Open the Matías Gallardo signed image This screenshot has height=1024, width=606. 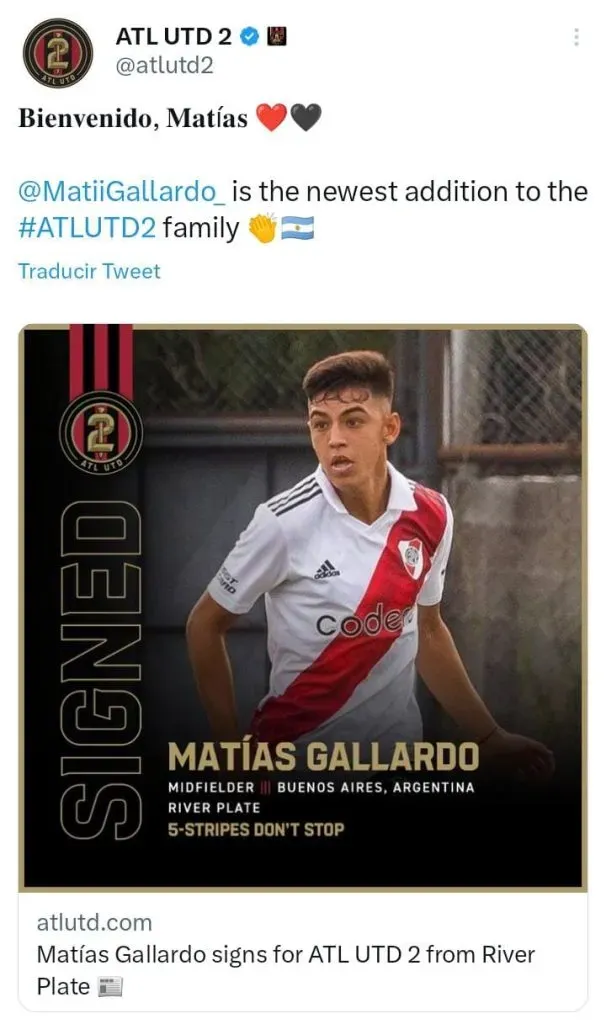click(x=303, y=607)
